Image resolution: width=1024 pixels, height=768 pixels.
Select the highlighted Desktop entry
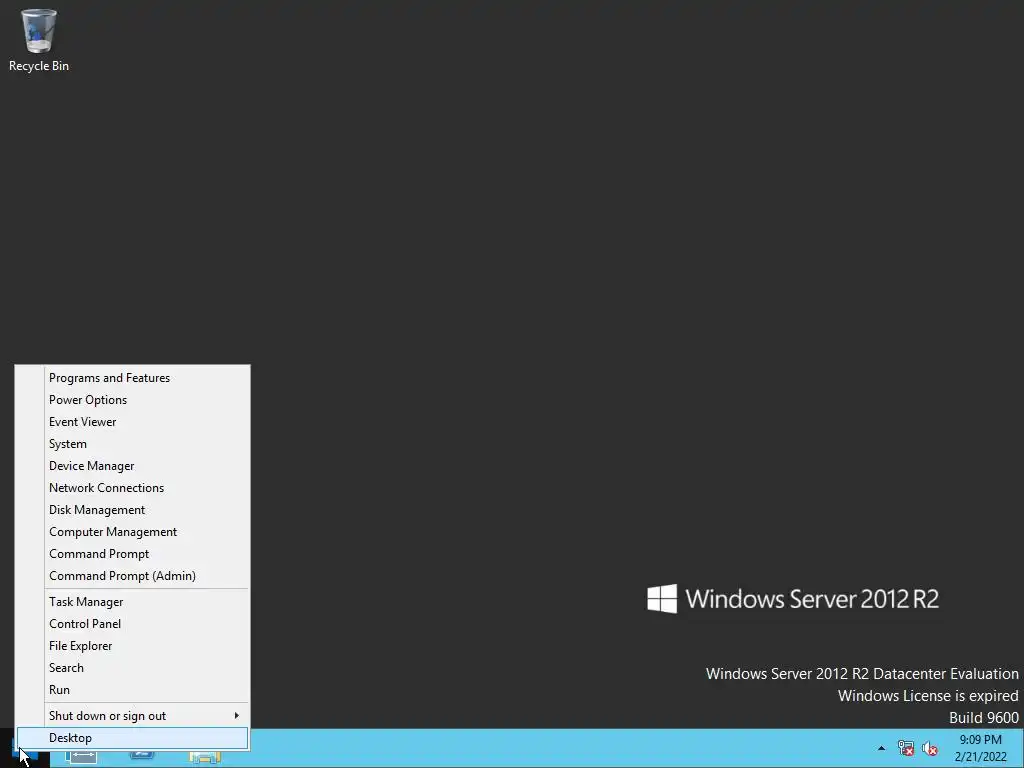tap(132, 738)
